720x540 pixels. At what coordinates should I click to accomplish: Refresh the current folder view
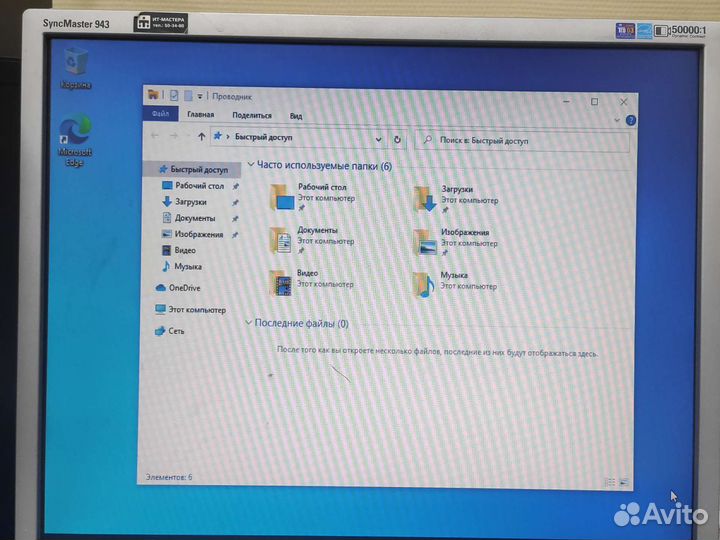(x=398, y=140)
